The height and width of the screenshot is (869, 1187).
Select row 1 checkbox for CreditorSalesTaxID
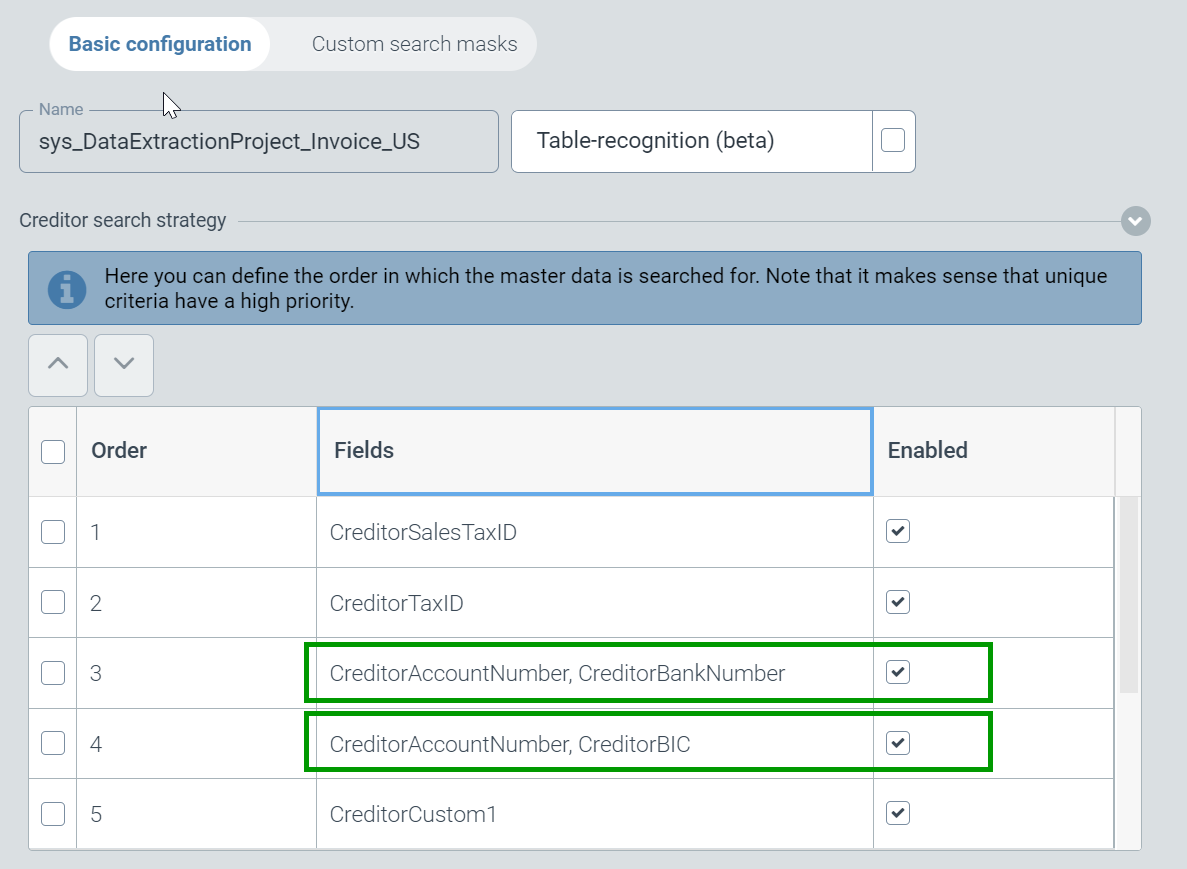[x=53, y=532]
